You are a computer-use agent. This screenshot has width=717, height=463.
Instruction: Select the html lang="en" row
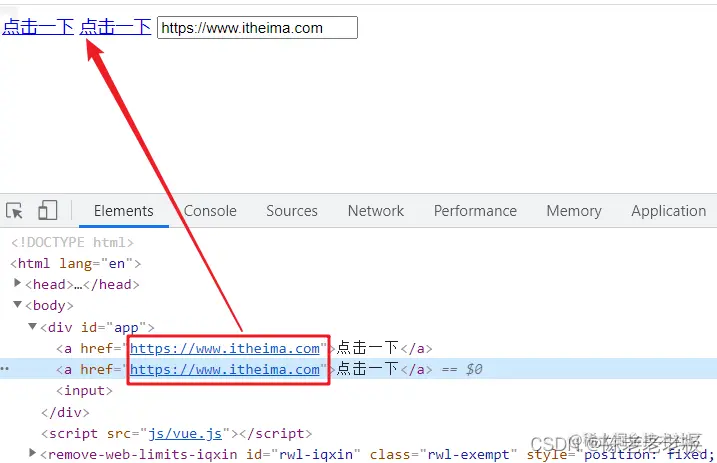coord(75,264)
